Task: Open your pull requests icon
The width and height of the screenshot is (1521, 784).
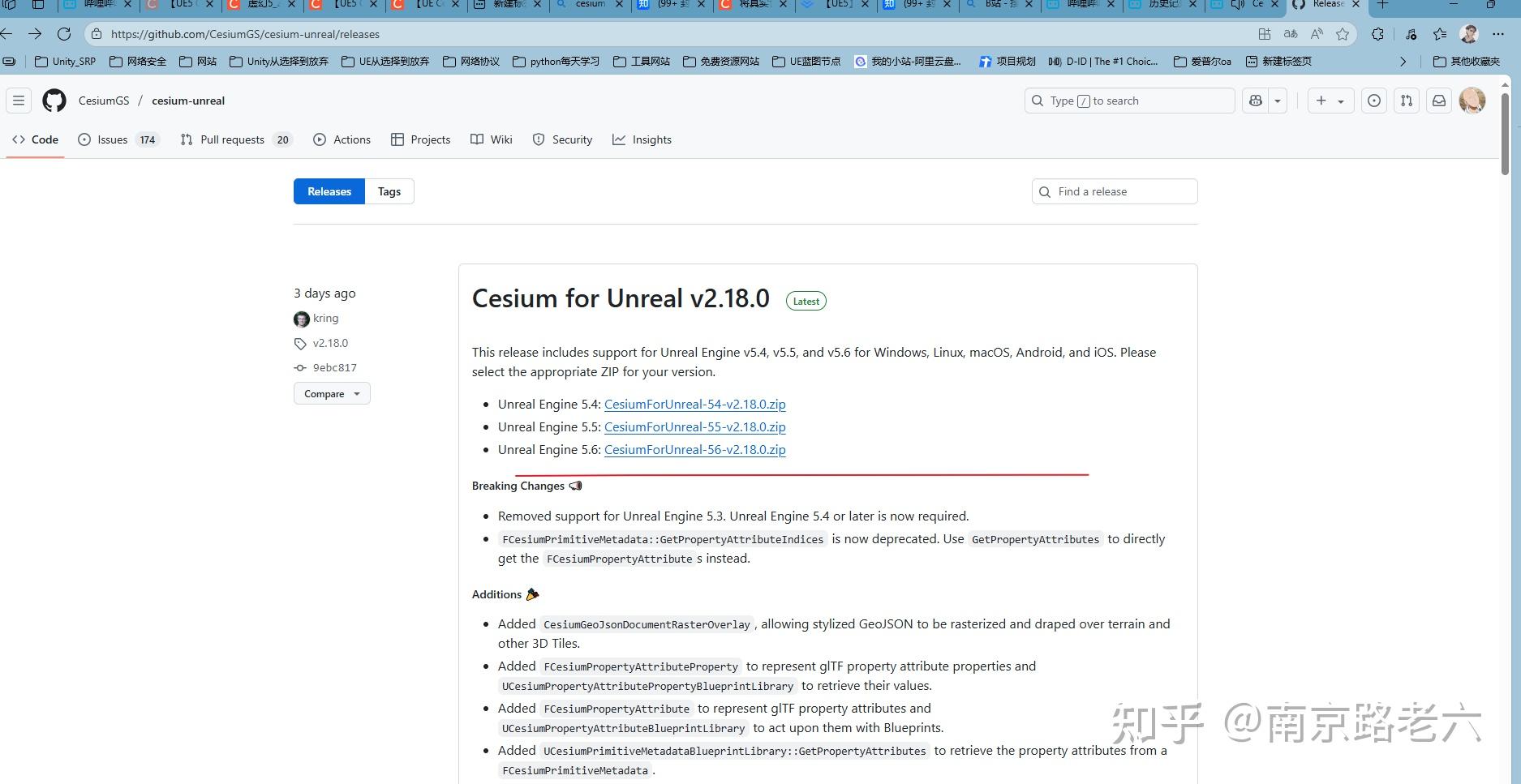Action: (x=1407, y=101)
